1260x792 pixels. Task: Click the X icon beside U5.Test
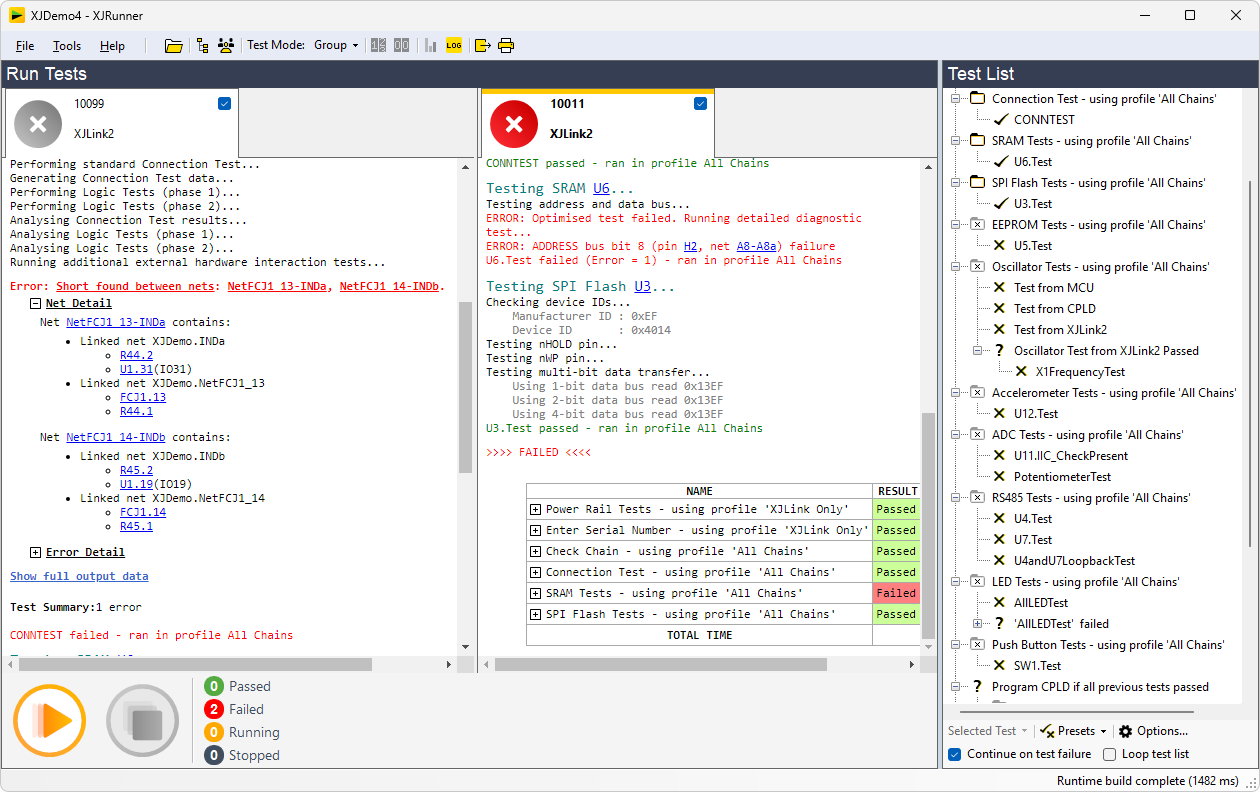coord(999,246)
